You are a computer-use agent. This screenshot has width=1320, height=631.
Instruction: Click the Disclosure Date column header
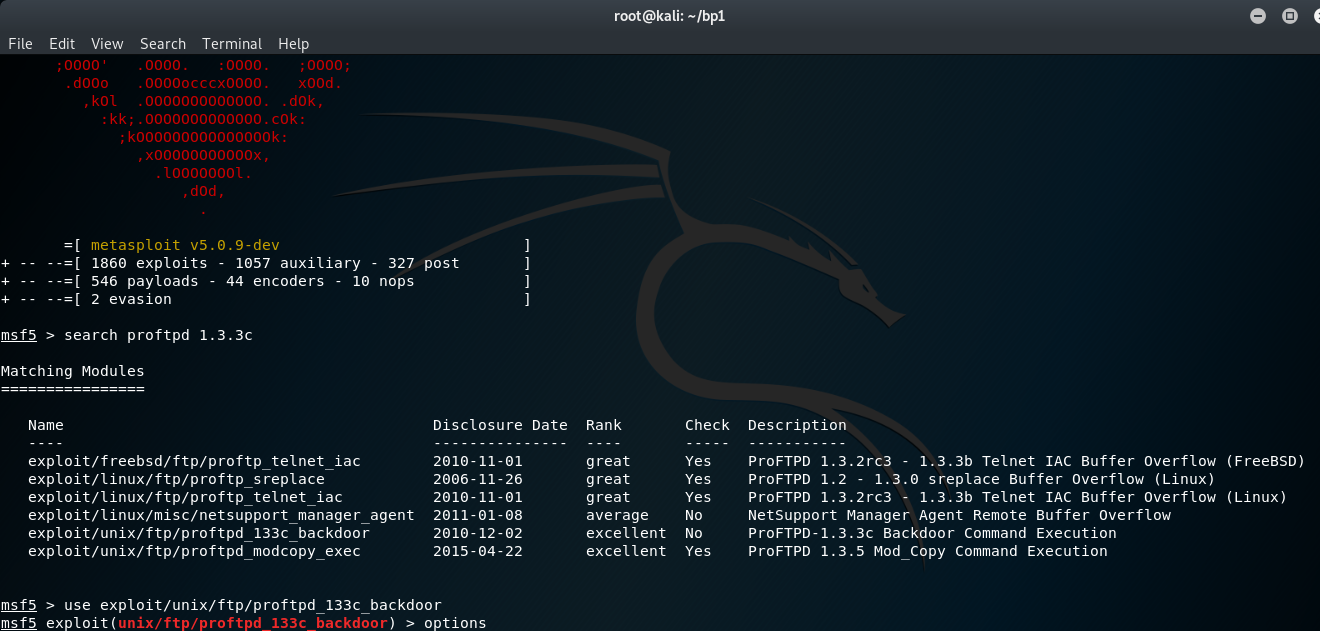click(500, 425)
